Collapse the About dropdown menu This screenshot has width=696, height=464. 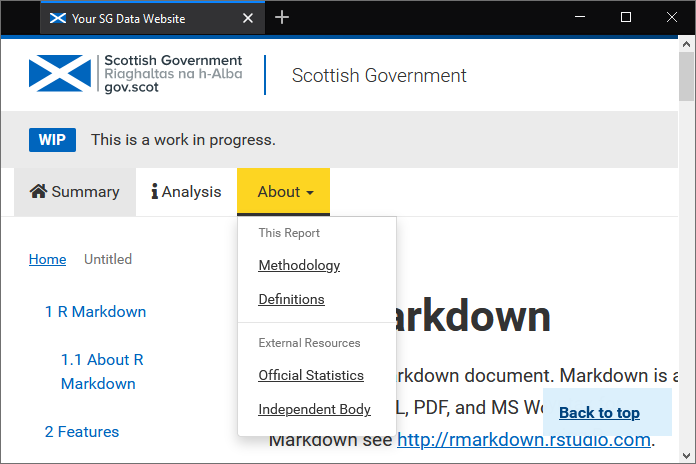pyautogui.click(x=283, y=192)
